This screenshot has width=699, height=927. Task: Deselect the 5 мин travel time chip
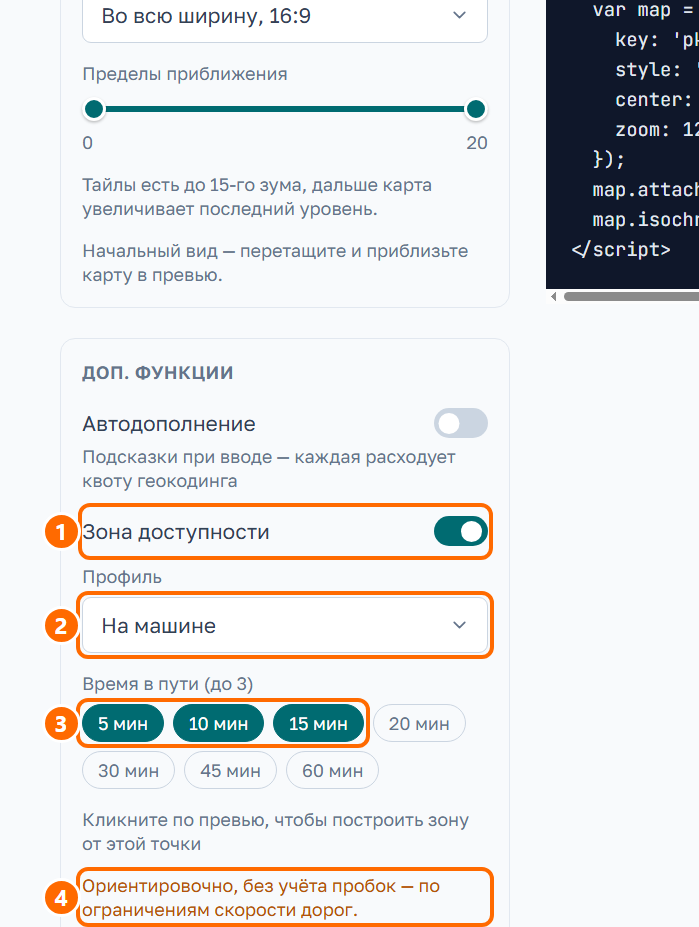tap(123, 724)
